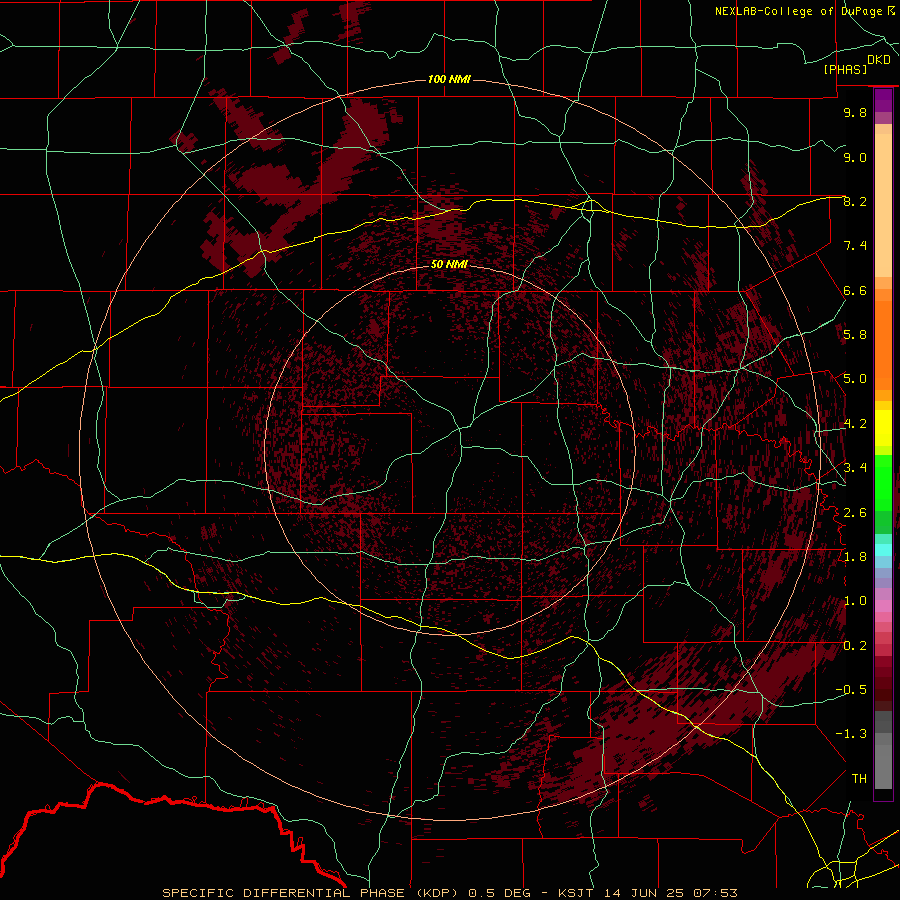Click the DKD legend unit label
This screenshot has width=900, height=900.
879,60
